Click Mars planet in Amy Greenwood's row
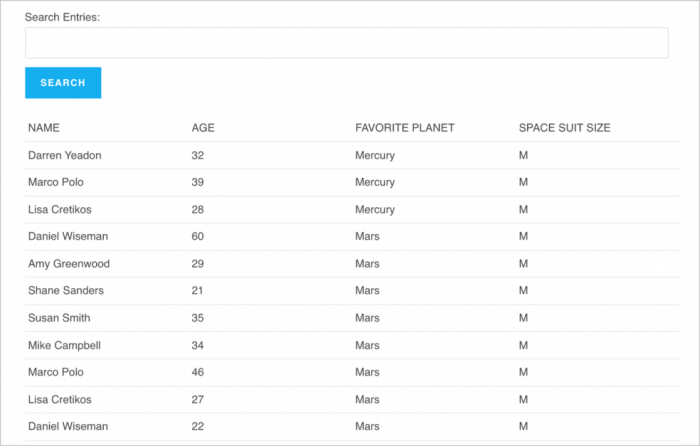700x446 pixels. 367,264
